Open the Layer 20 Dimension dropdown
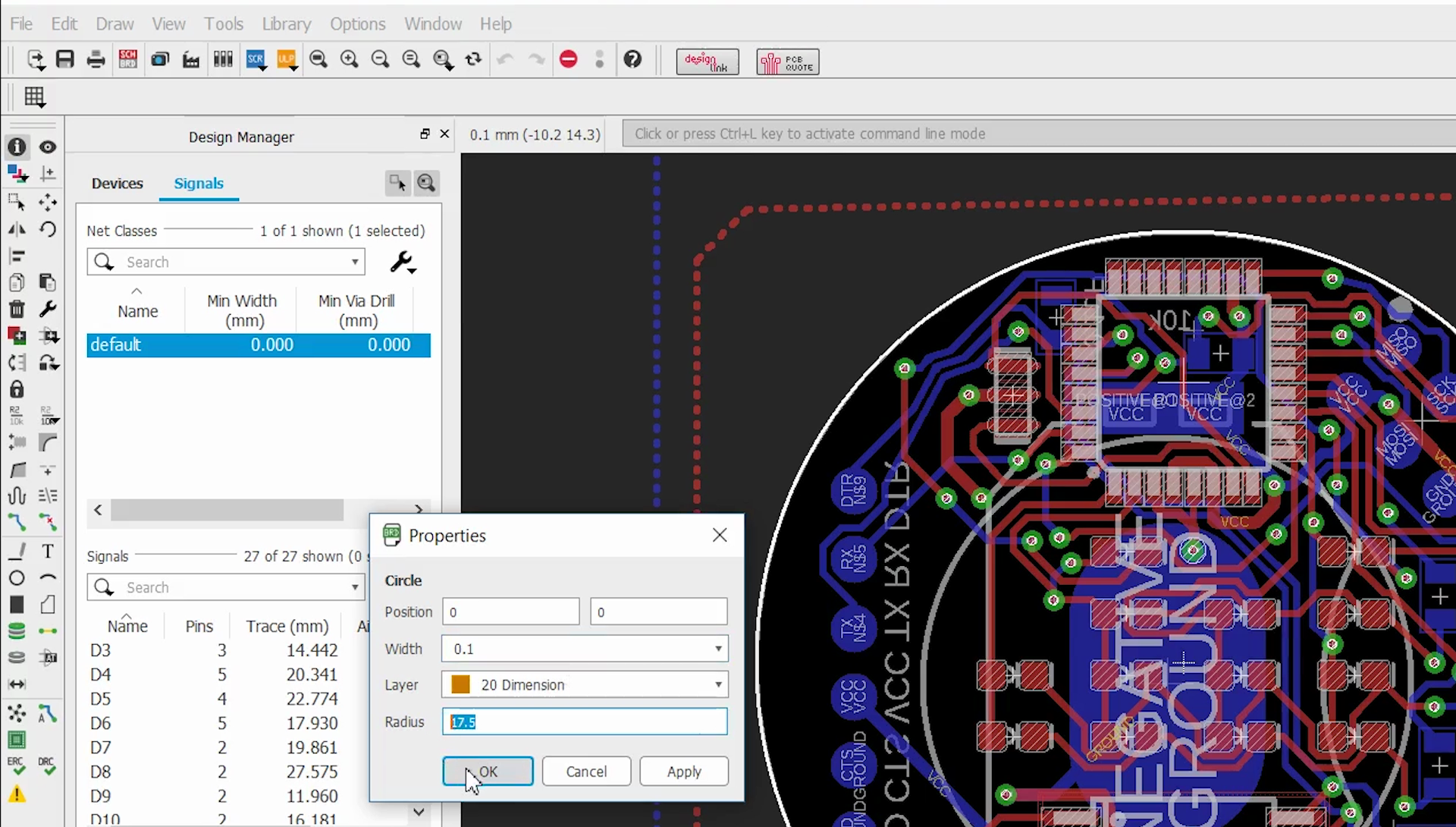The height and width of the screenshot is (827, 1456). pyautogui.click(x=585, y=685)
